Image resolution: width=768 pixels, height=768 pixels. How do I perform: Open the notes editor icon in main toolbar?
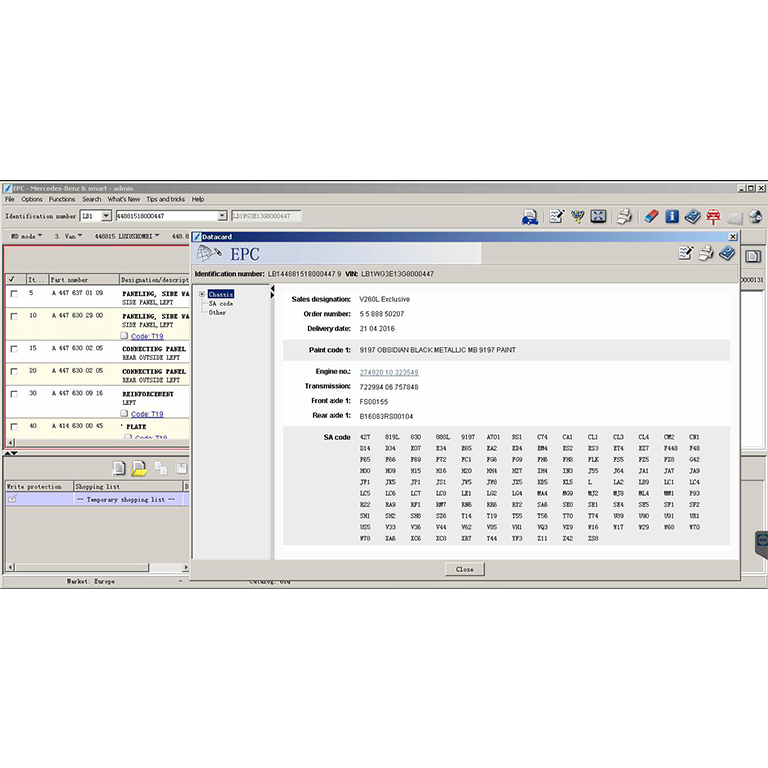(556, 216)
